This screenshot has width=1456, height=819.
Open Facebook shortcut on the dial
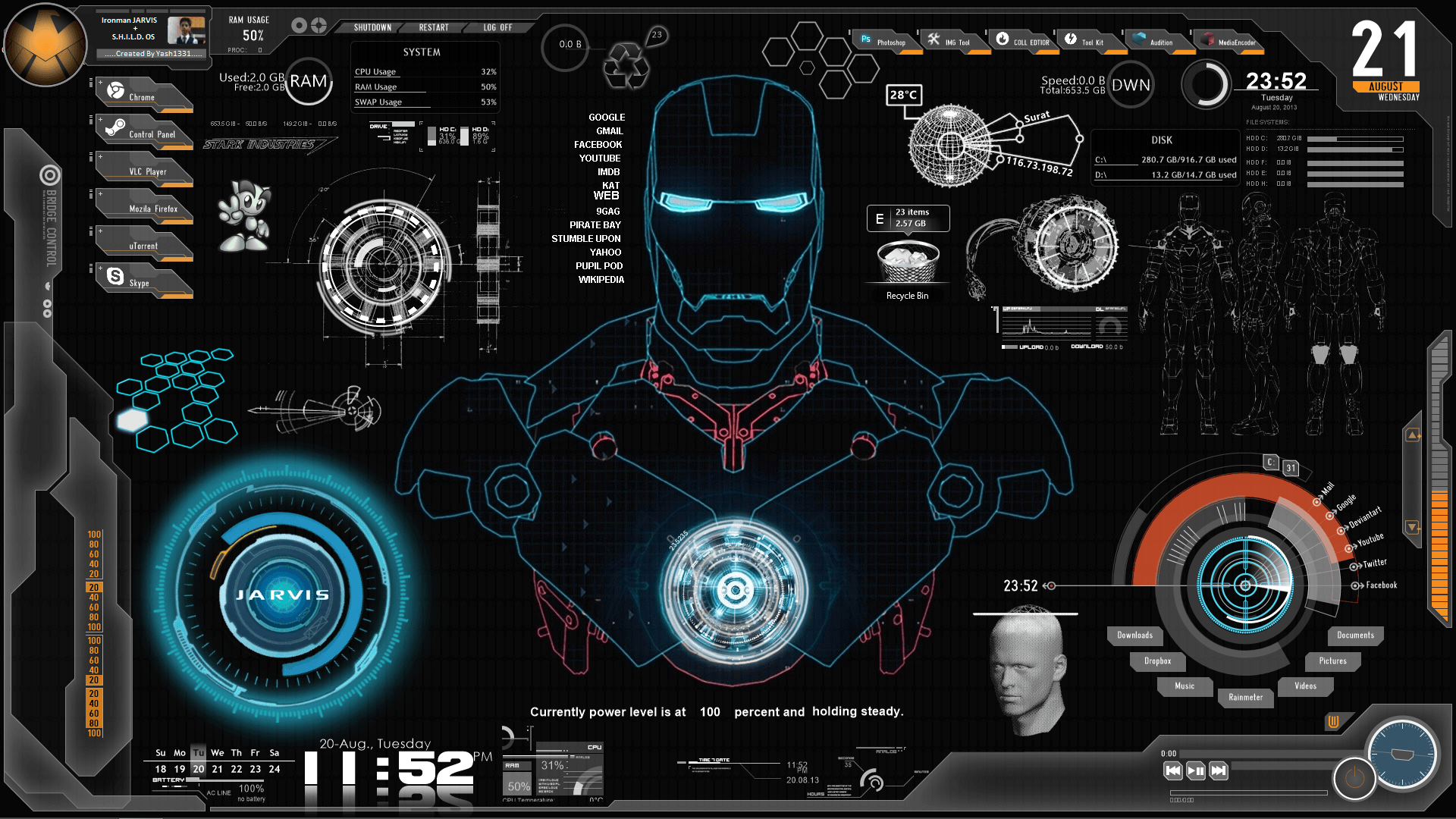1374,585
